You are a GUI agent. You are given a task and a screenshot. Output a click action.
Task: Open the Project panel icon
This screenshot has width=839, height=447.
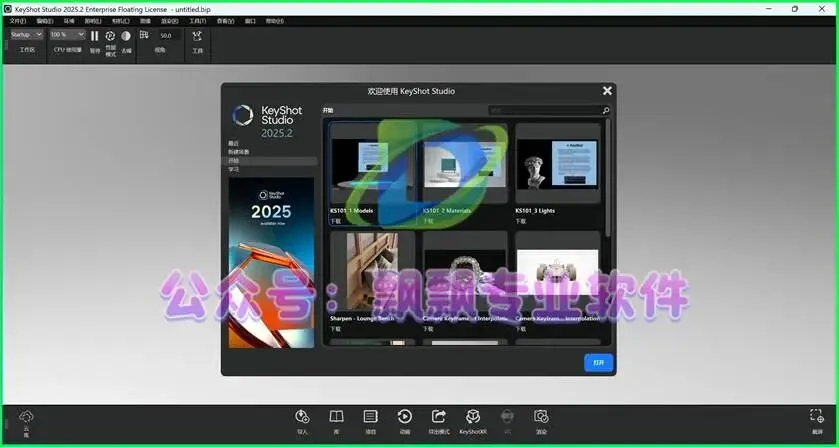(x=370, y=416)
